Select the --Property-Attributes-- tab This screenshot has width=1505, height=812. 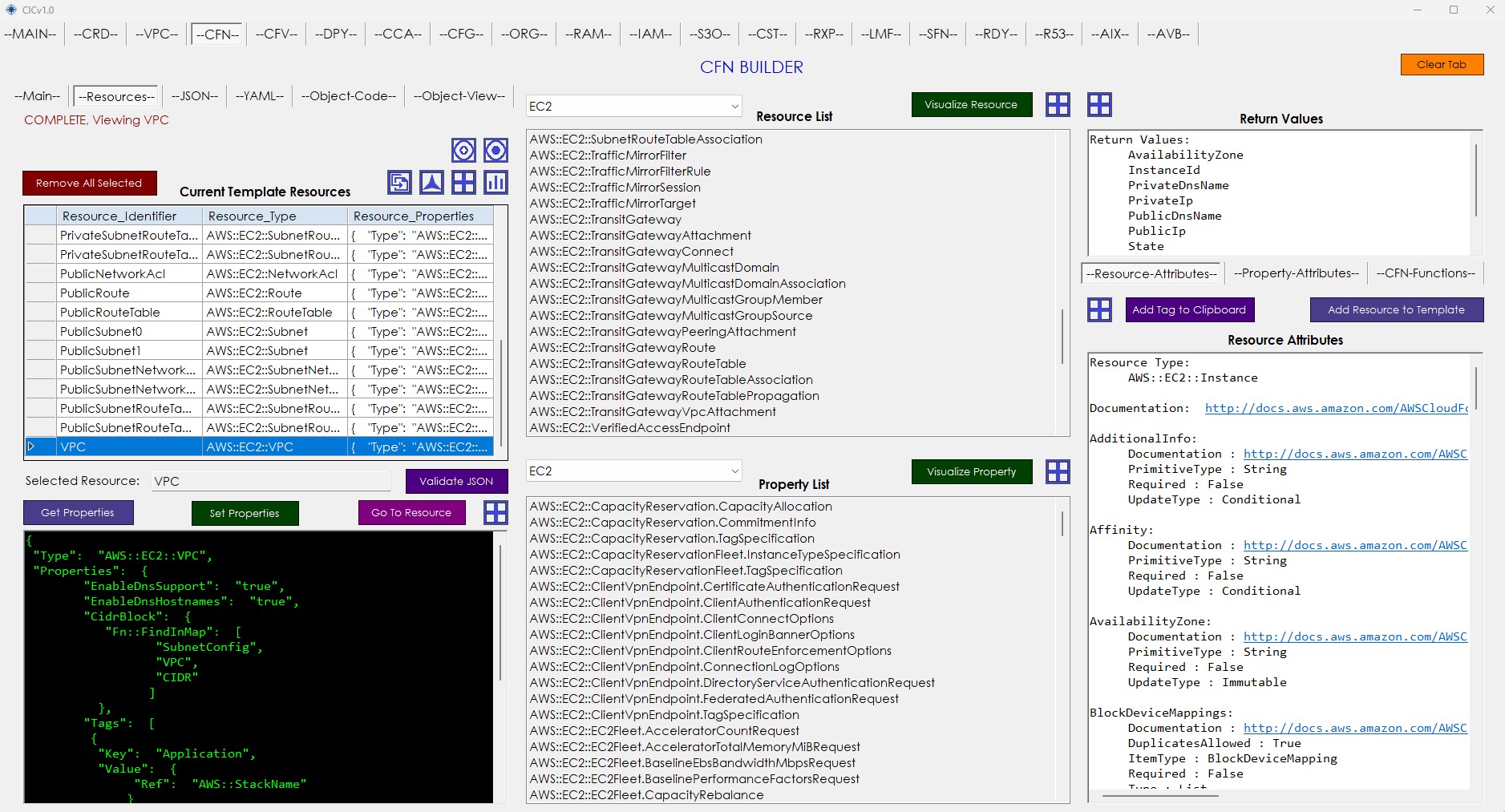pos(1296,273)
